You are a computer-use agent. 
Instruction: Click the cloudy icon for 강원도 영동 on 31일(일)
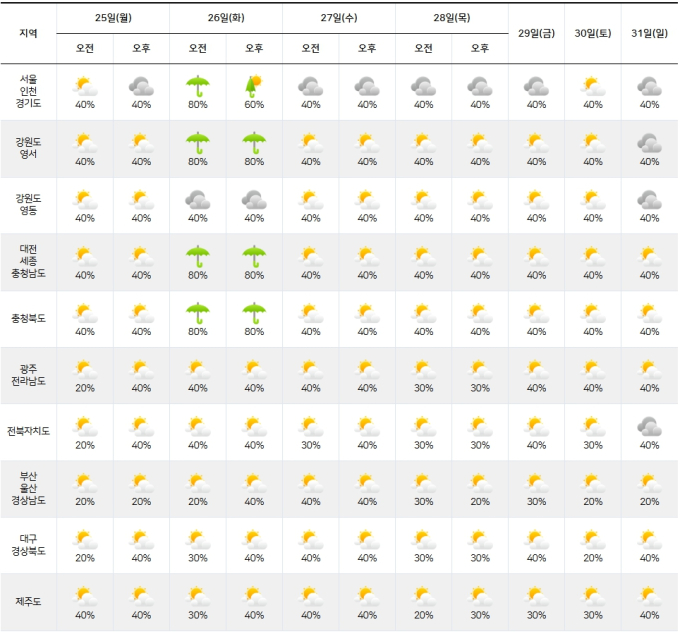(x=650, y=199)
